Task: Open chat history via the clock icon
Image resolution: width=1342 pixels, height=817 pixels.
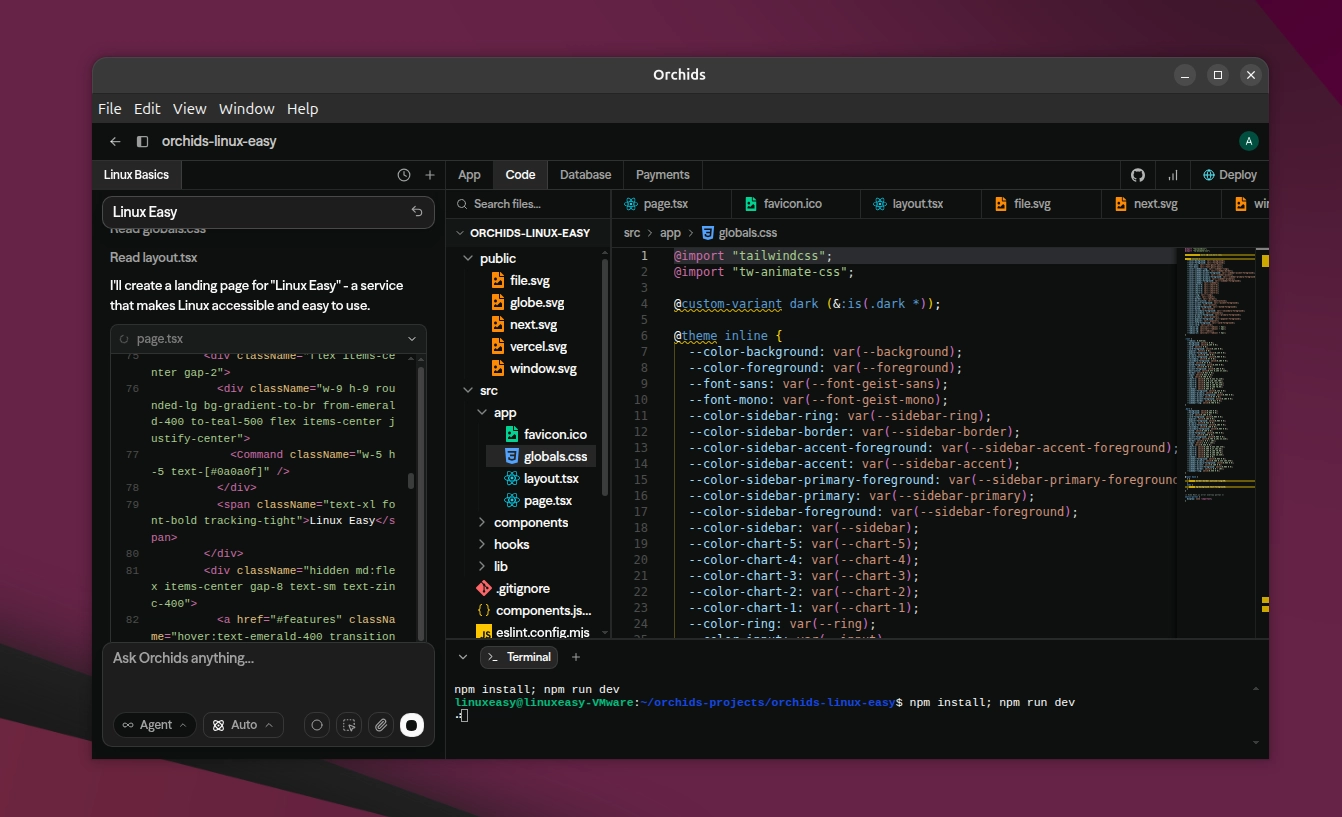Action: point(405,174)
